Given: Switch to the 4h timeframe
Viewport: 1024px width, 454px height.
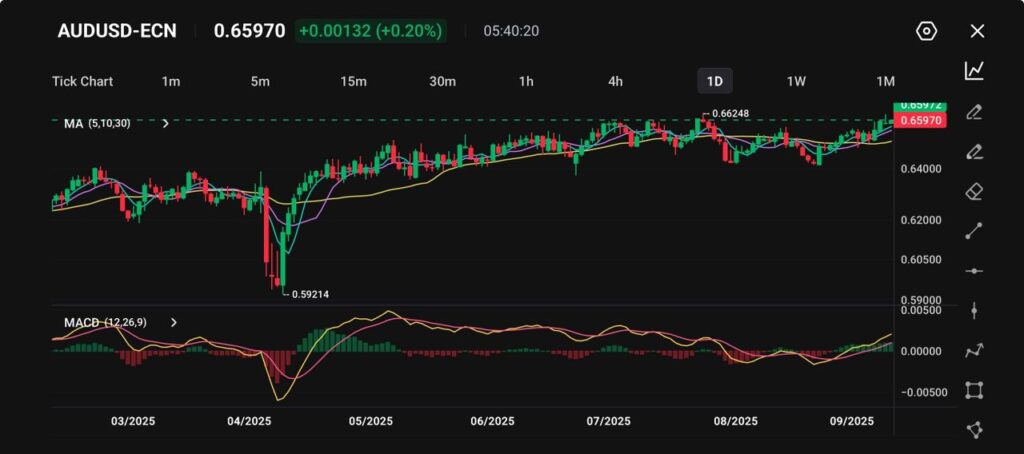Looking at the screenshot, I should tap(615, 81).
